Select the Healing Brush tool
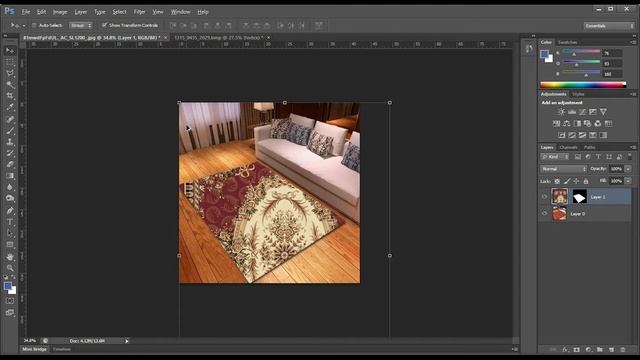640x360 pixels. (10, 120)
